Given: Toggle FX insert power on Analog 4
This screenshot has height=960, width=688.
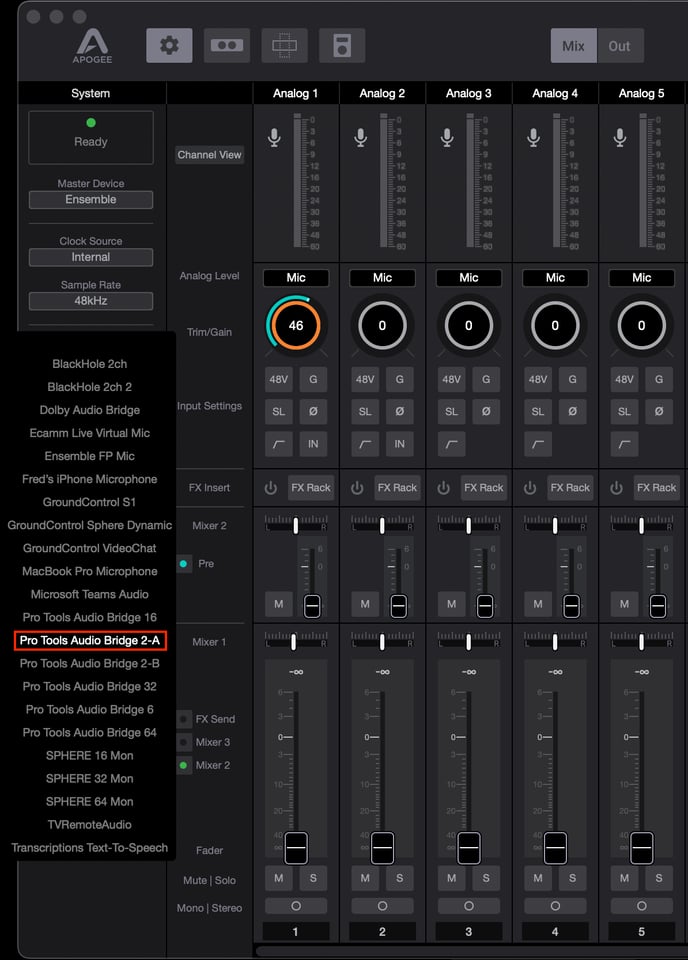Looking at the screenshot, I should 529,488.
